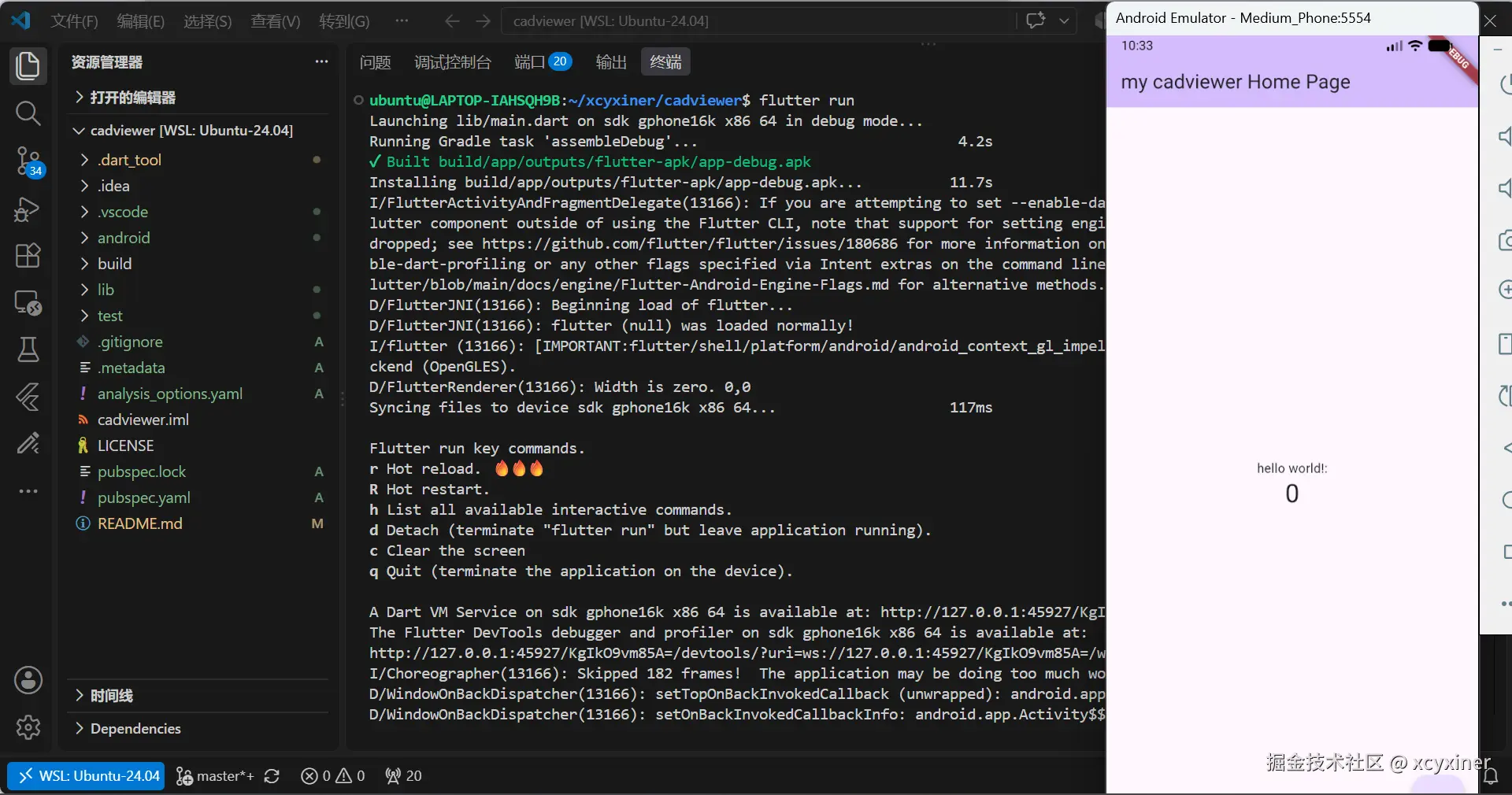Show additional activity bar views ellipsis
This screenshot has width=1512, height=795.
click(x=28, y=491)
